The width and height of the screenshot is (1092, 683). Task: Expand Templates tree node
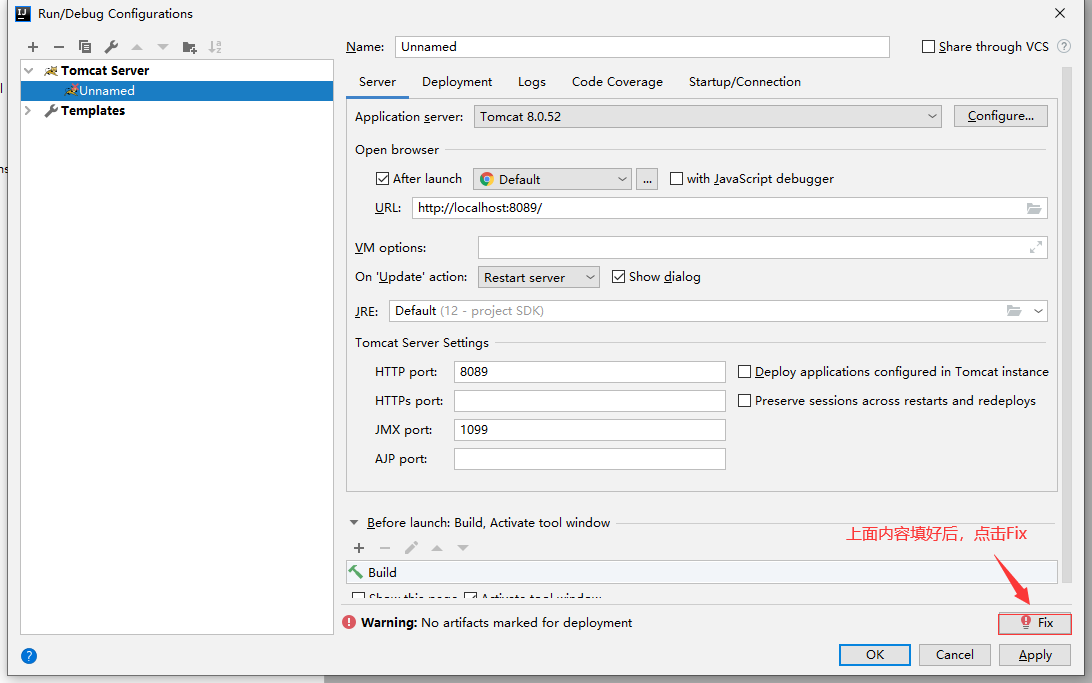pyautogui.click(x=29, y=111)
